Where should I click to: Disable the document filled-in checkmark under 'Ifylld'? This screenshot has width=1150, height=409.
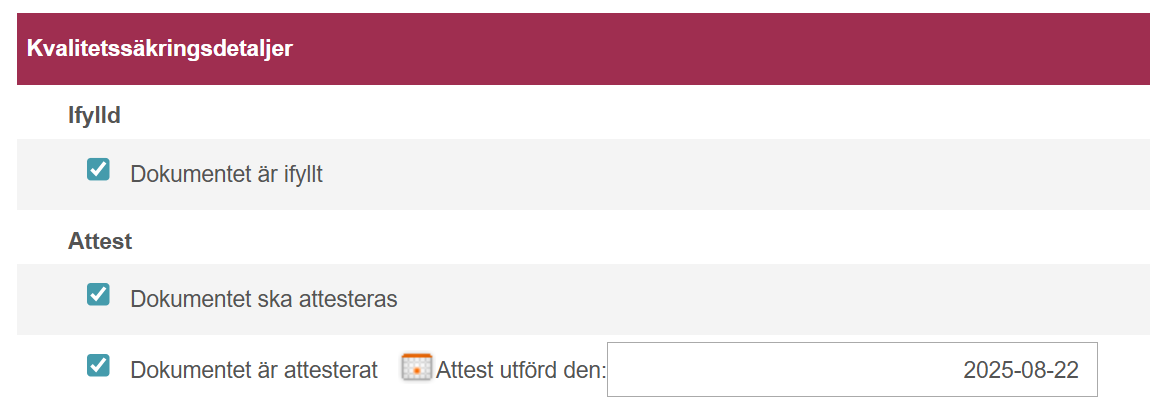98,169
